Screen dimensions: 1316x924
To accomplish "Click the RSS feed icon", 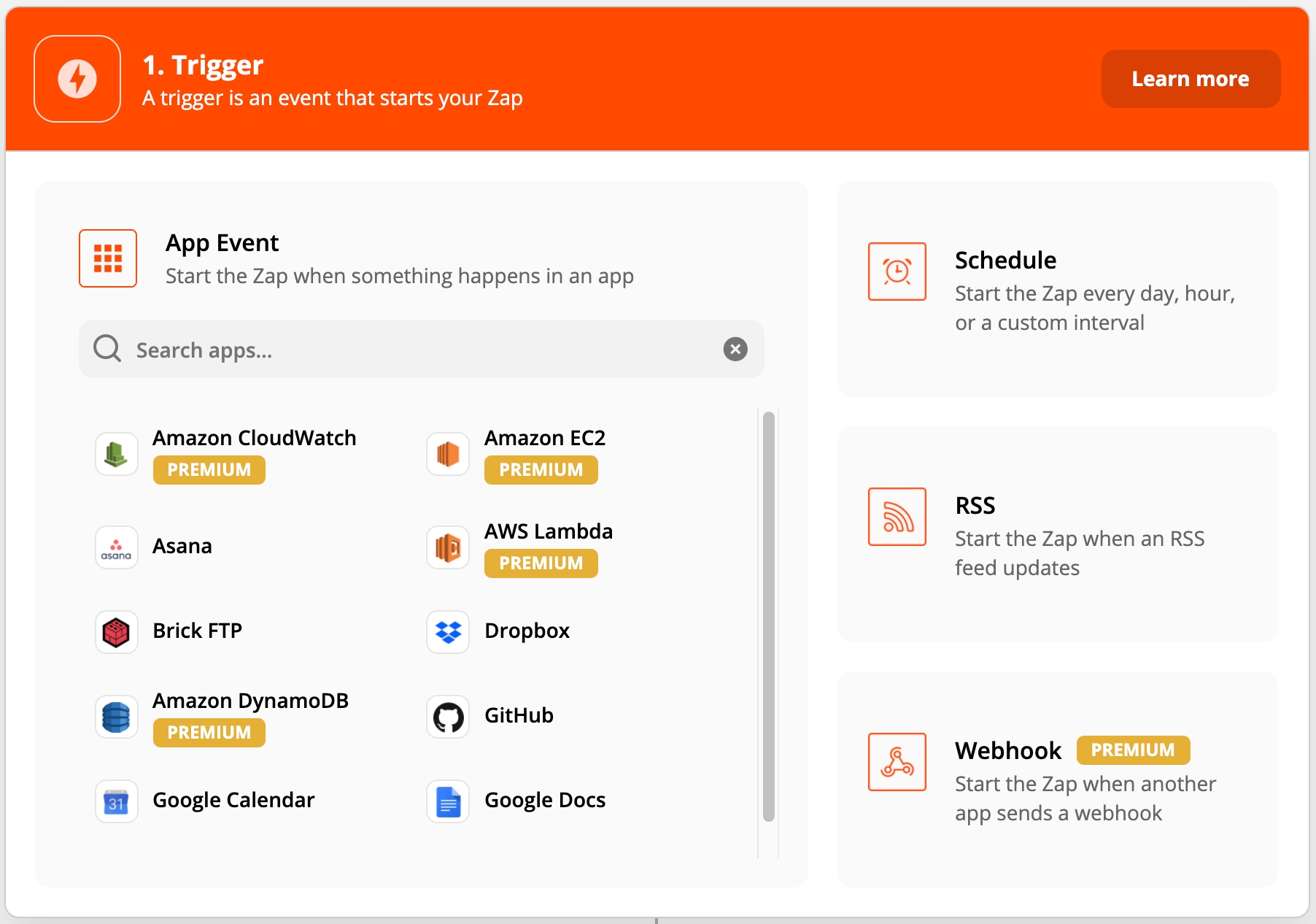I will (x=897, y=517).
